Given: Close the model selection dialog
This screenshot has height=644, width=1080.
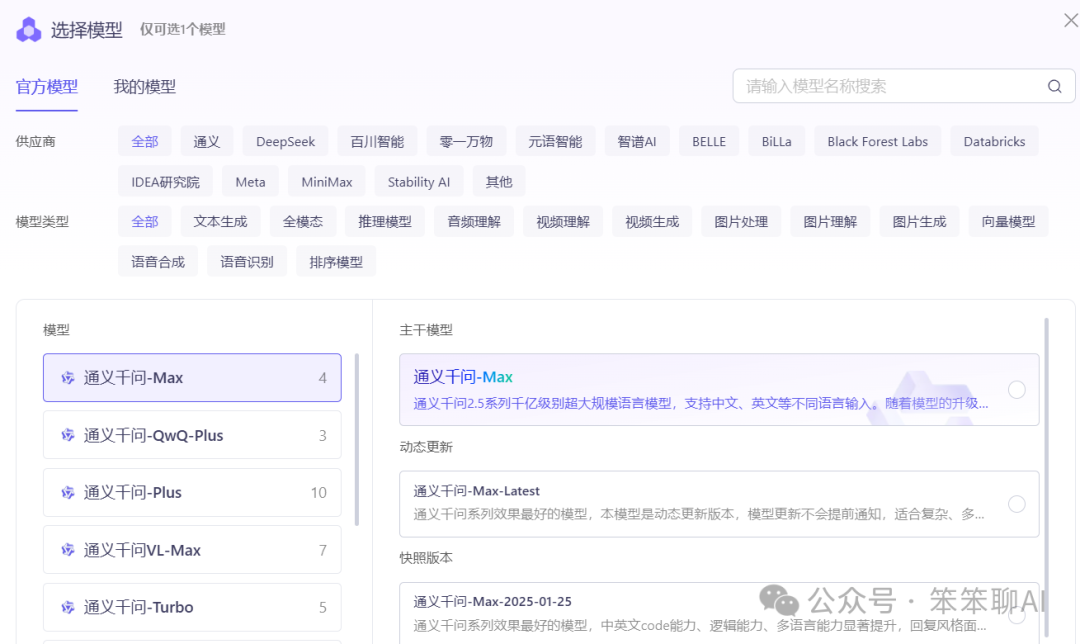Looking at the screenshot, I should pos(1070,21).
